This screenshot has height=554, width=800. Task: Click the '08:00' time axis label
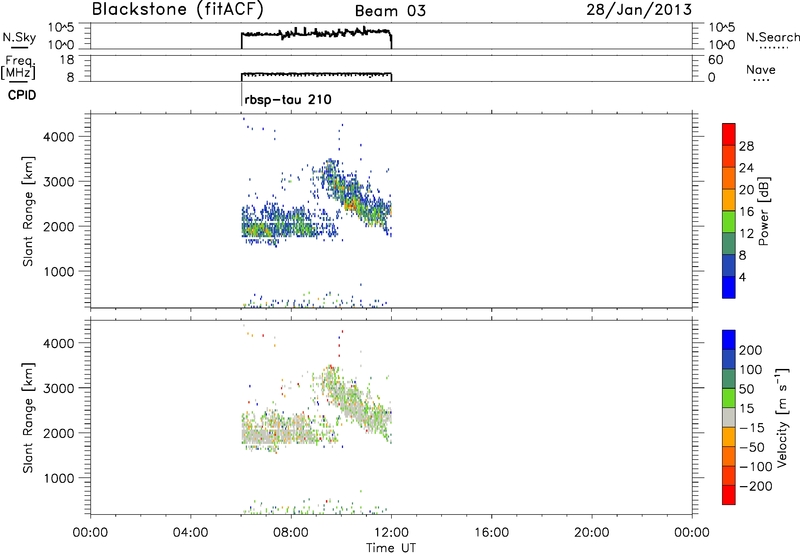click(x=291, y=533)
